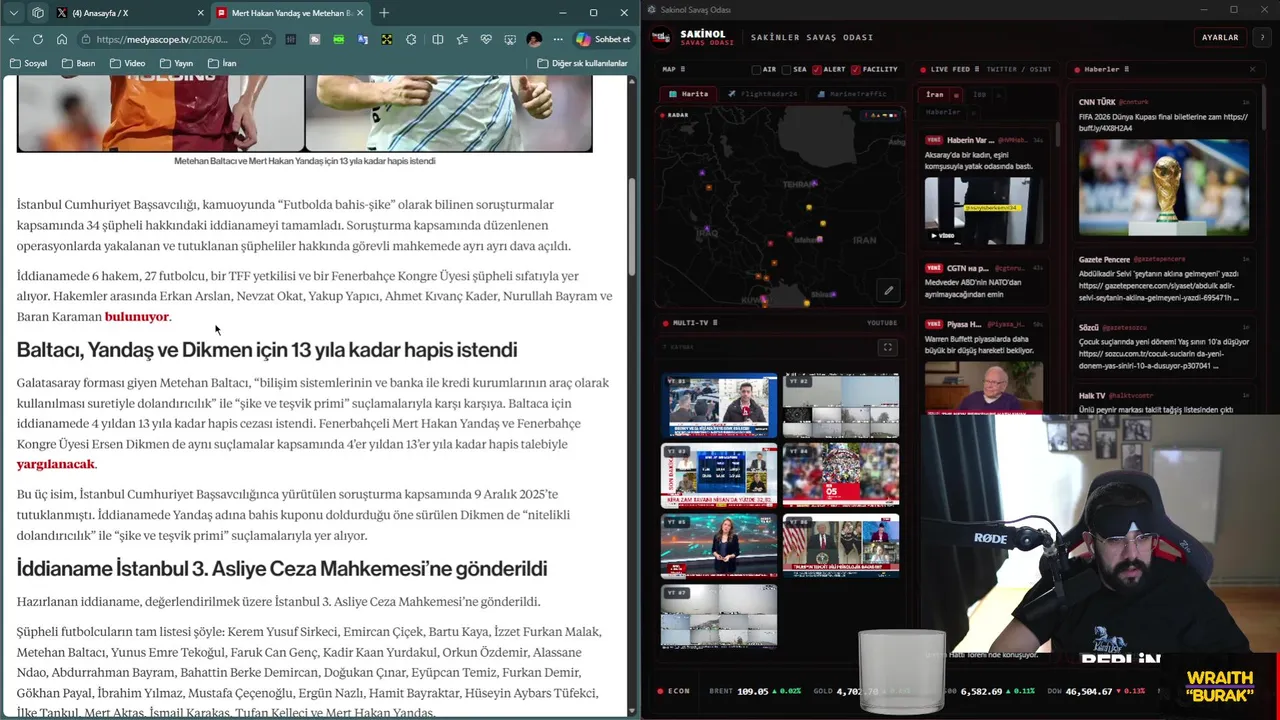Switch to the MarineTraffic tab
The width and height of the screenshot is (1280, 720).
coord(850,94)
